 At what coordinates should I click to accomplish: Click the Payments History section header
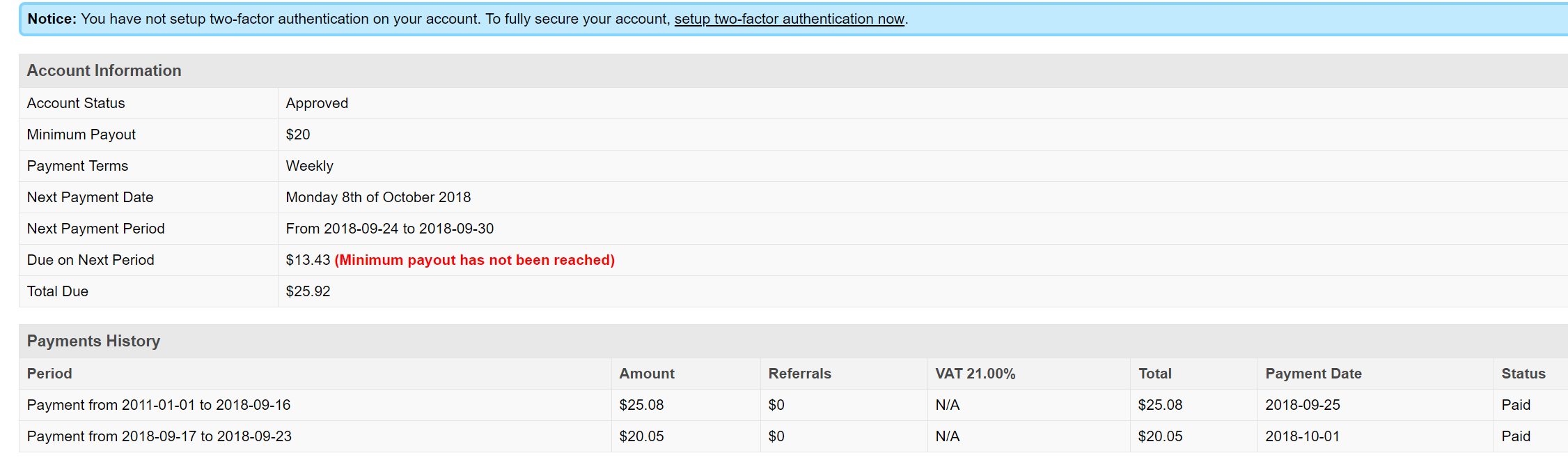(x=93, y=341)
